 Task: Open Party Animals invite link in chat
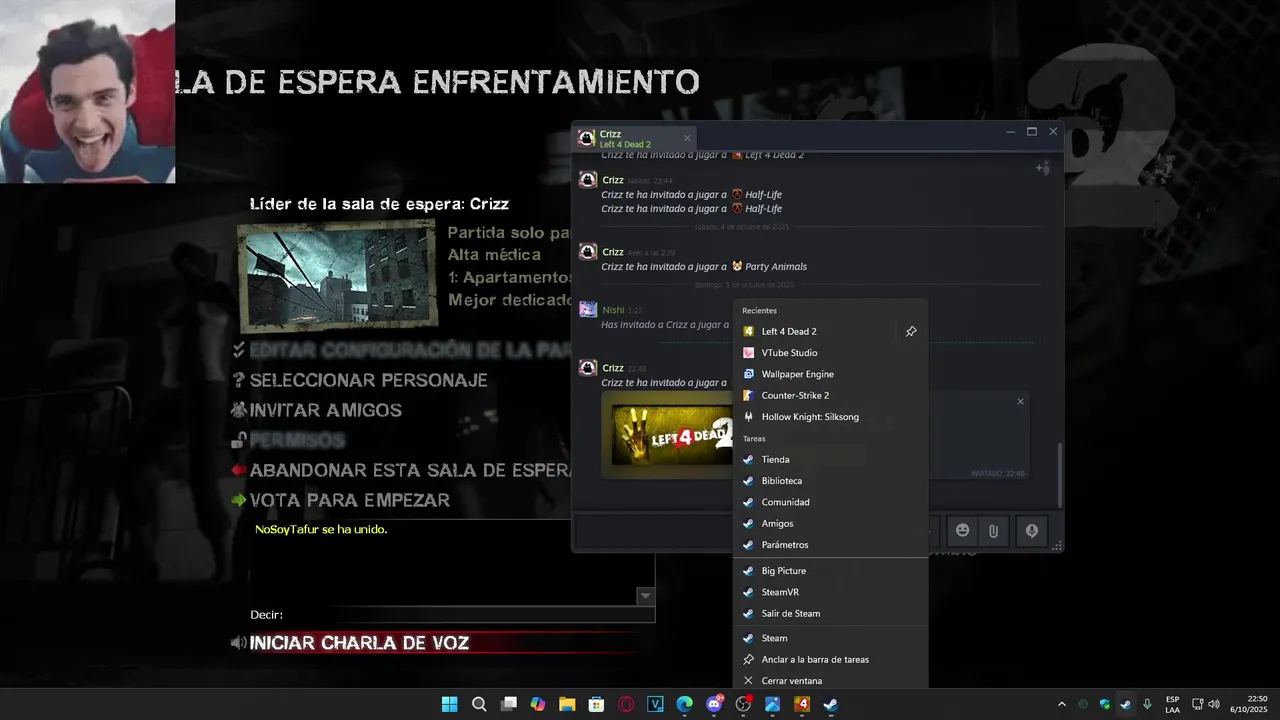click(x=775, y=267)
